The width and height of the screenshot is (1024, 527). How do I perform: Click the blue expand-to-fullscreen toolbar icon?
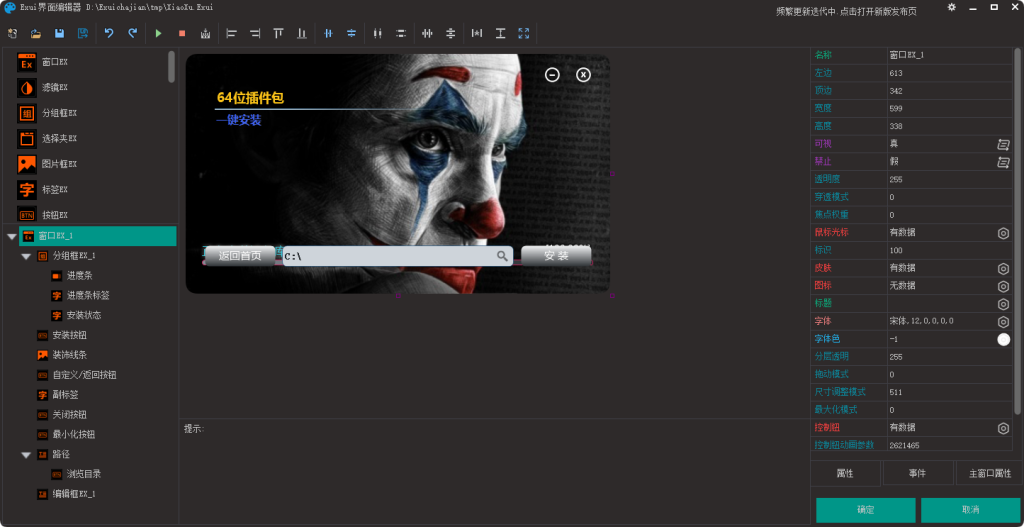point(524,33)
